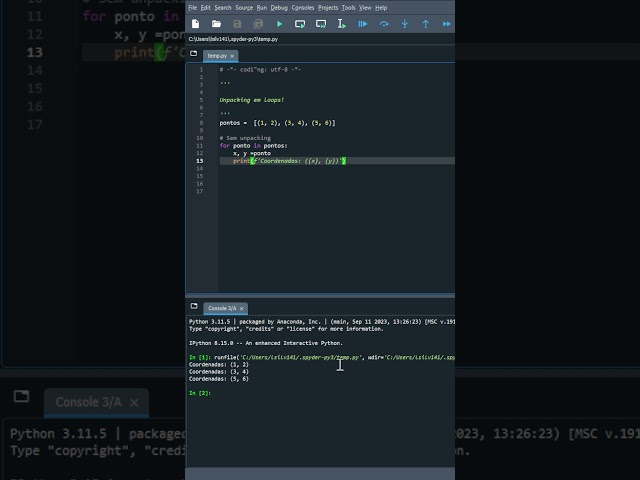Screen dimensions: 640x480
Task: Close the temp.py editor tab
Action: 232,56
